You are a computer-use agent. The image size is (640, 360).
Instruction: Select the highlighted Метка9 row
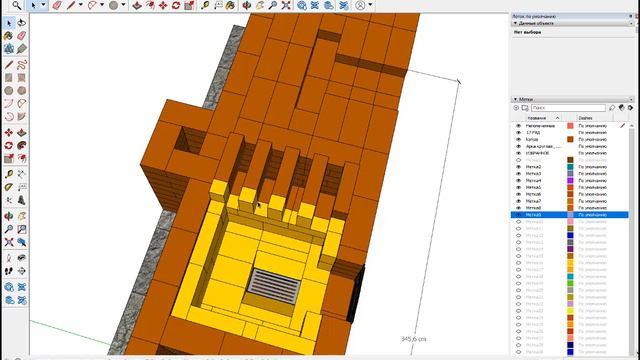point(569,215)
